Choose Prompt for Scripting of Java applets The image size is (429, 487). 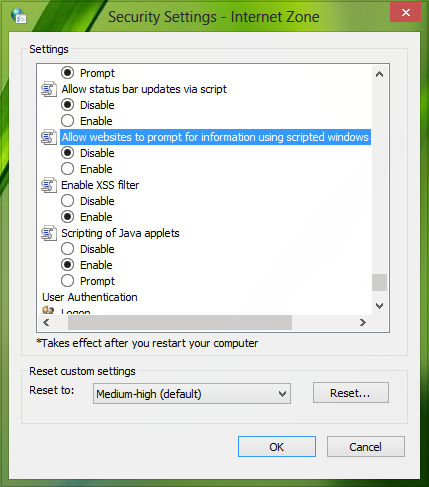pos(67,281)
